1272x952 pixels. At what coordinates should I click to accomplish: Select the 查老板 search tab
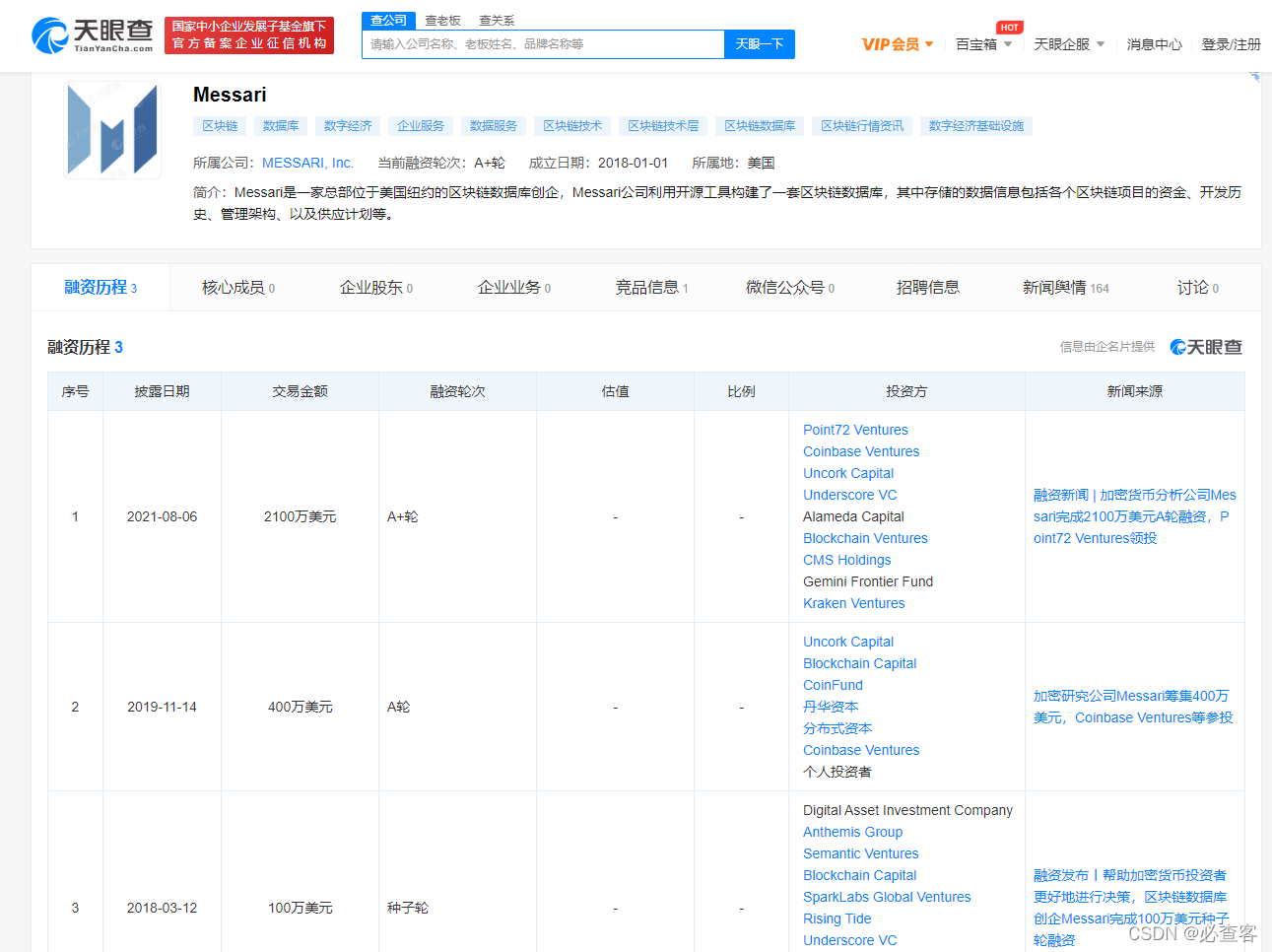442,21
